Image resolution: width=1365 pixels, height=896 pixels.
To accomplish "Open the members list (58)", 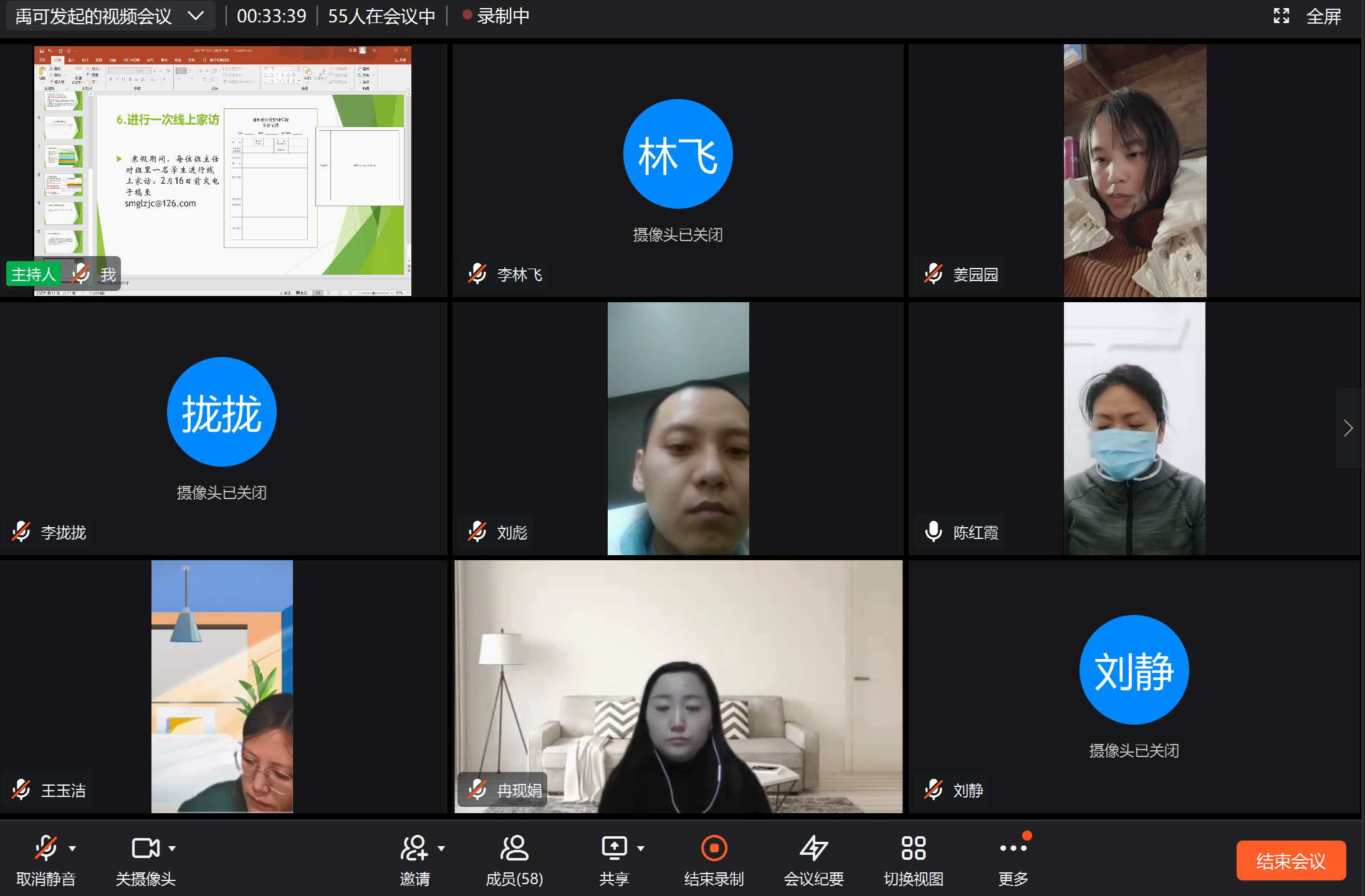I will pyautogui.click(x=514, y=848).
